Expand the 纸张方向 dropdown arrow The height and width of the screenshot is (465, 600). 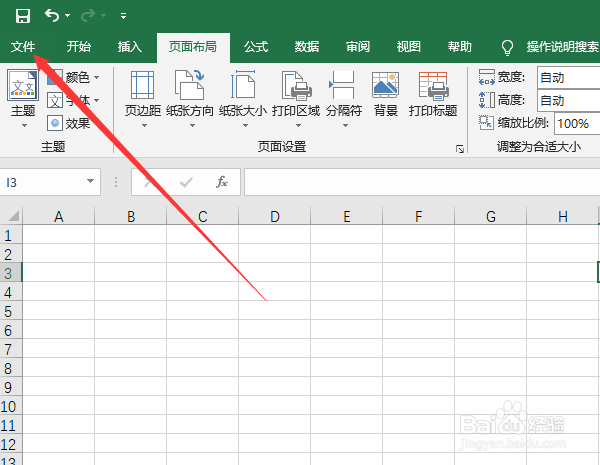(192, 126)
